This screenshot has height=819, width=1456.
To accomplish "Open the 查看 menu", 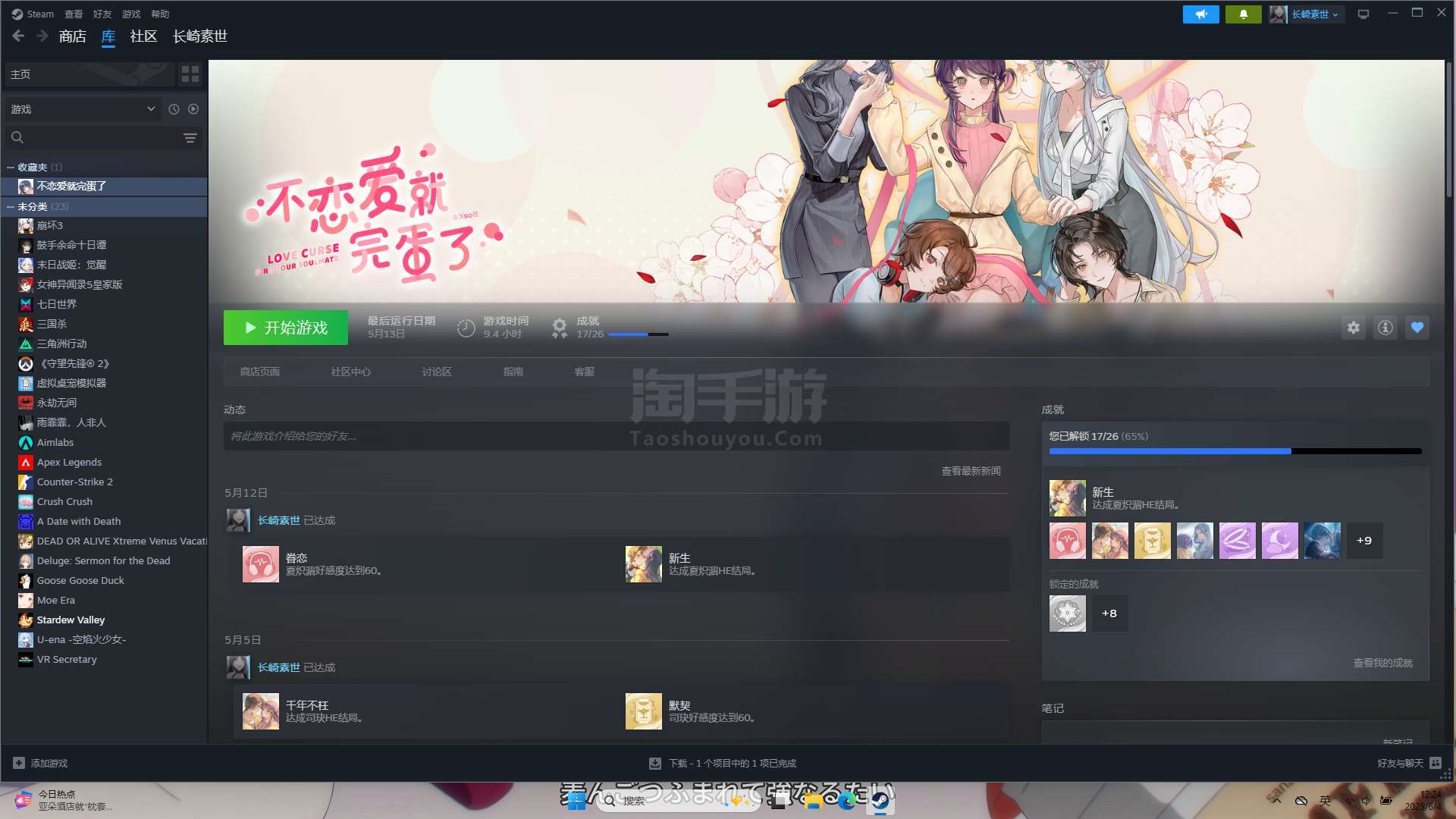I will click(x=74, y=14).
